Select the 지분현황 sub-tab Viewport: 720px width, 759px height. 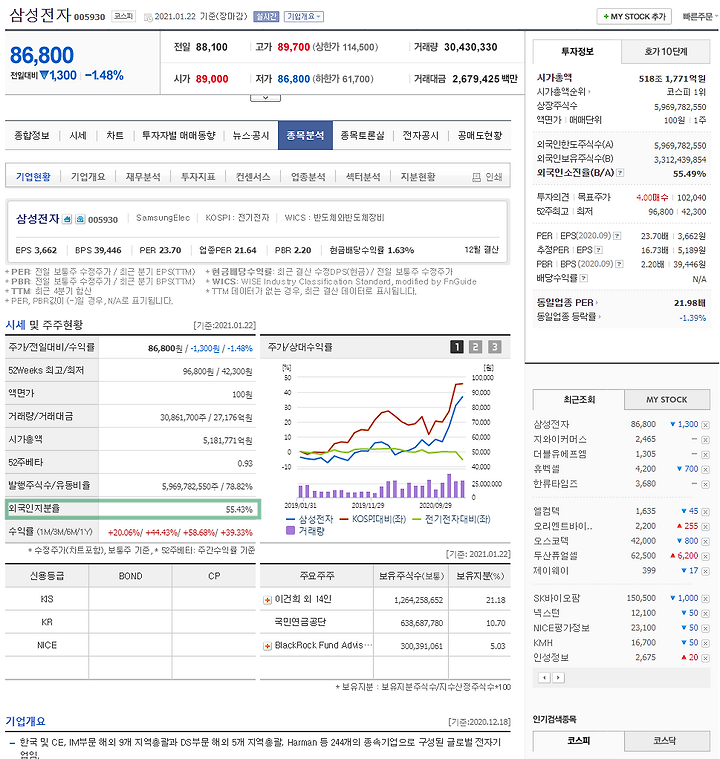click(418, 177)
